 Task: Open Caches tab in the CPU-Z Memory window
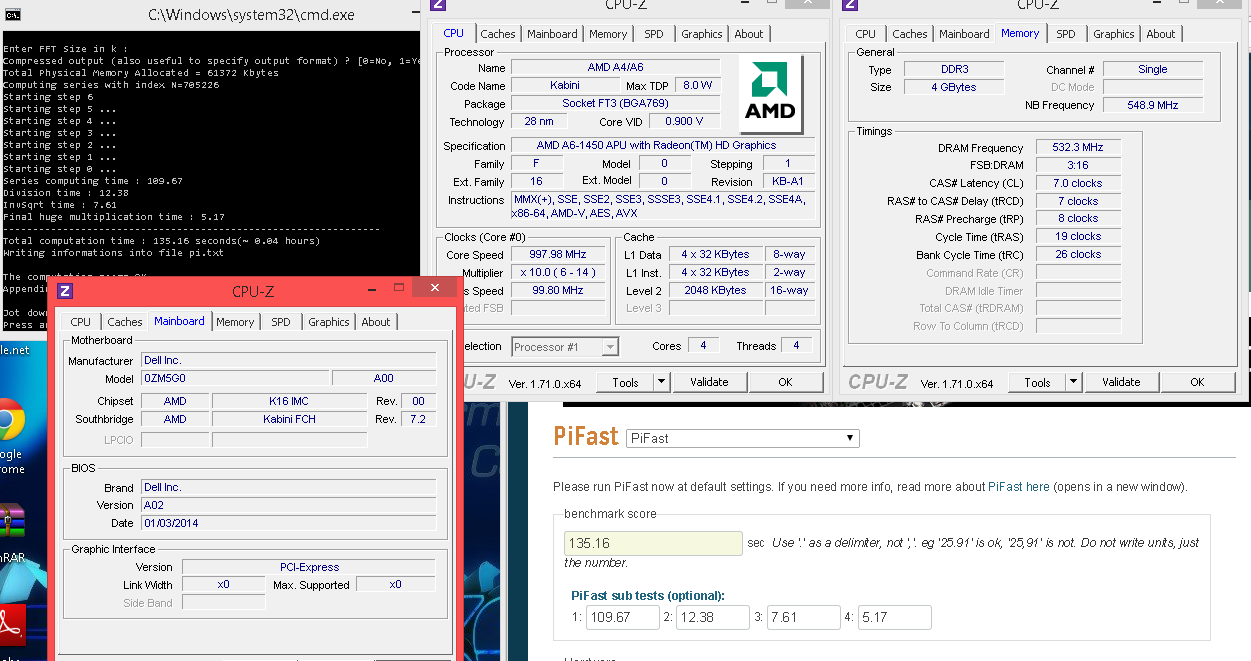click(910, 34)
